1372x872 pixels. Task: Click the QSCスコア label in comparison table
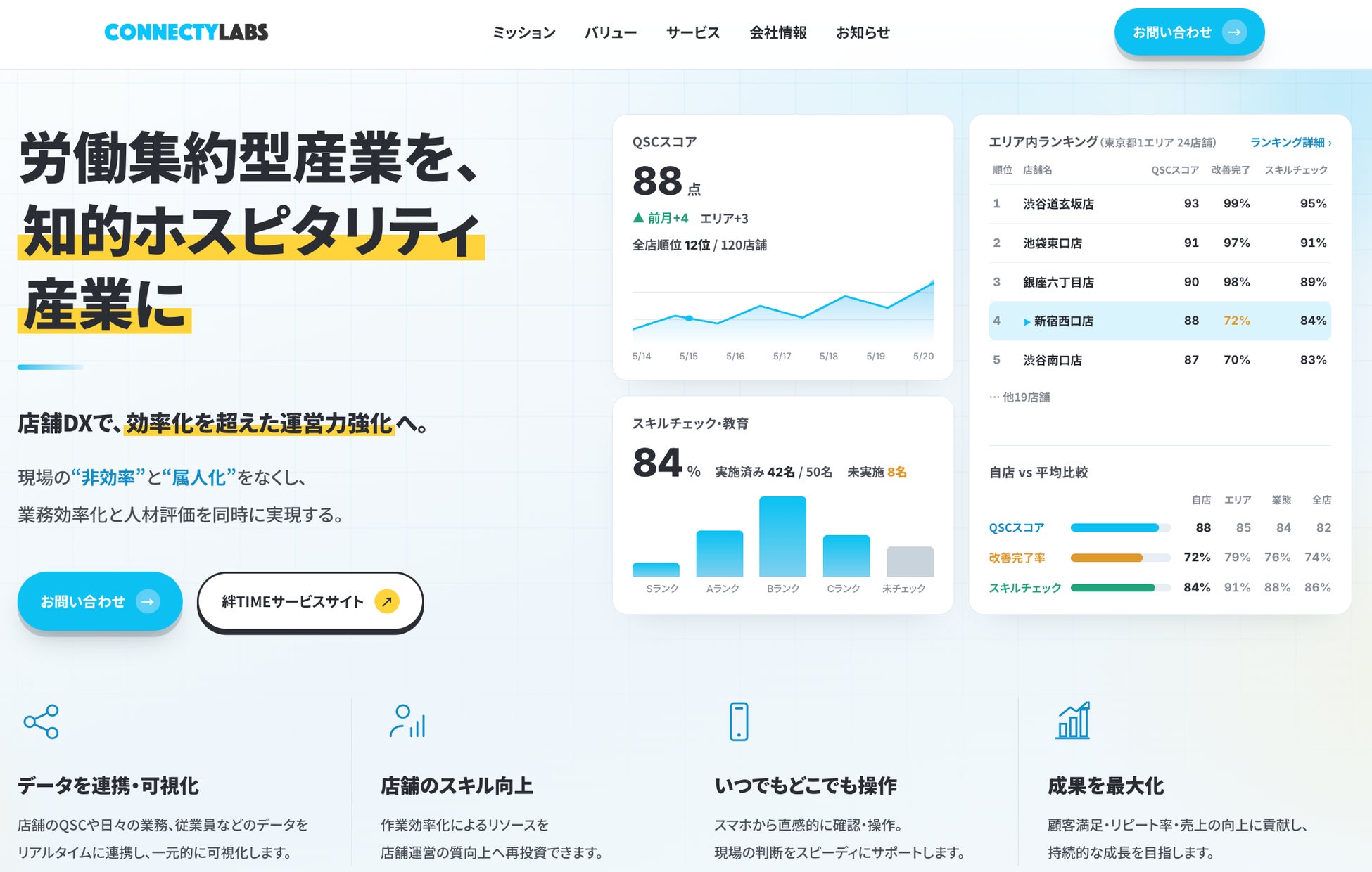[1017, 527]
